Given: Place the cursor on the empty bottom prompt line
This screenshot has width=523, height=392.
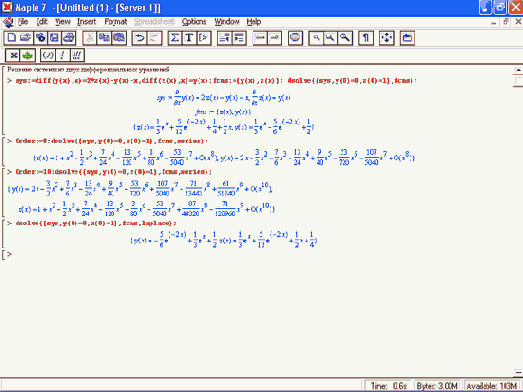Looking at the screenshot, I should click(260, 255).
